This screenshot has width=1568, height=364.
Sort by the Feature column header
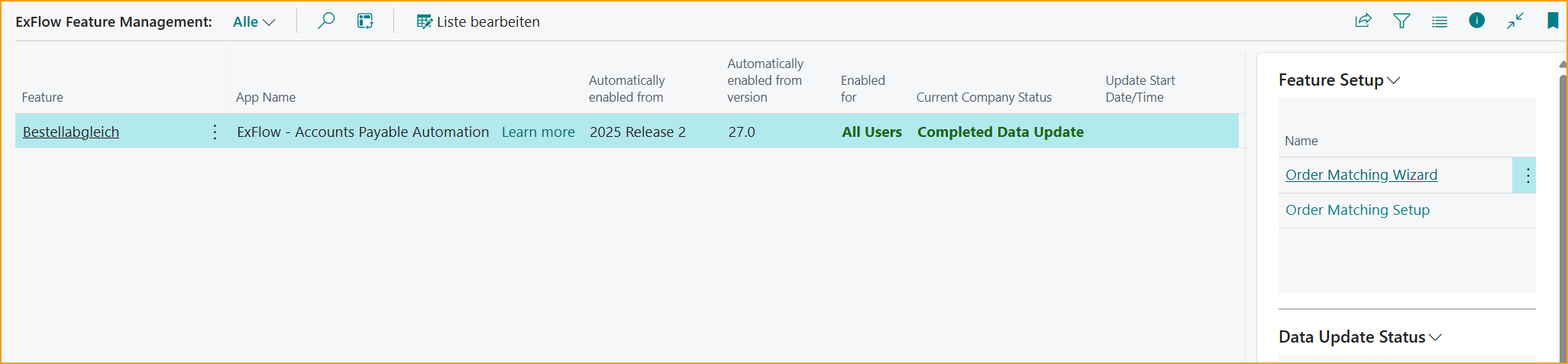[43, 97]
